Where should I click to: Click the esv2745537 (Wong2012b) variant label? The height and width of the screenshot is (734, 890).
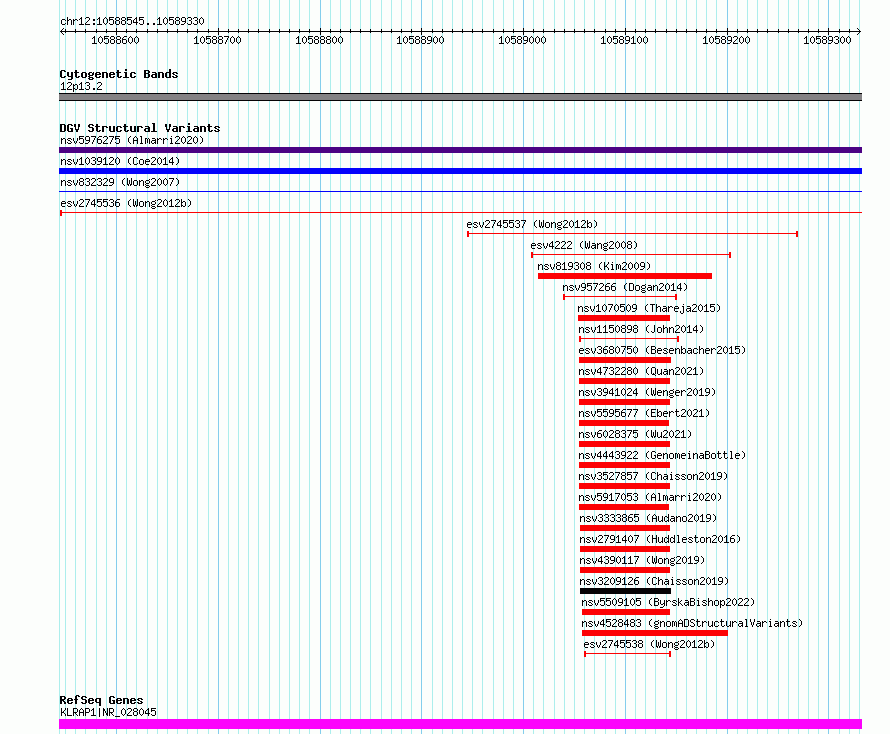(532, 224)
